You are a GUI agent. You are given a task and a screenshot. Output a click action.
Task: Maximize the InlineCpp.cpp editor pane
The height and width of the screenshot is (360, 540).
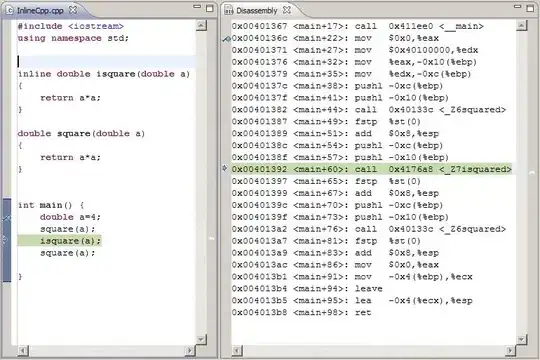[x=209, y=8]
